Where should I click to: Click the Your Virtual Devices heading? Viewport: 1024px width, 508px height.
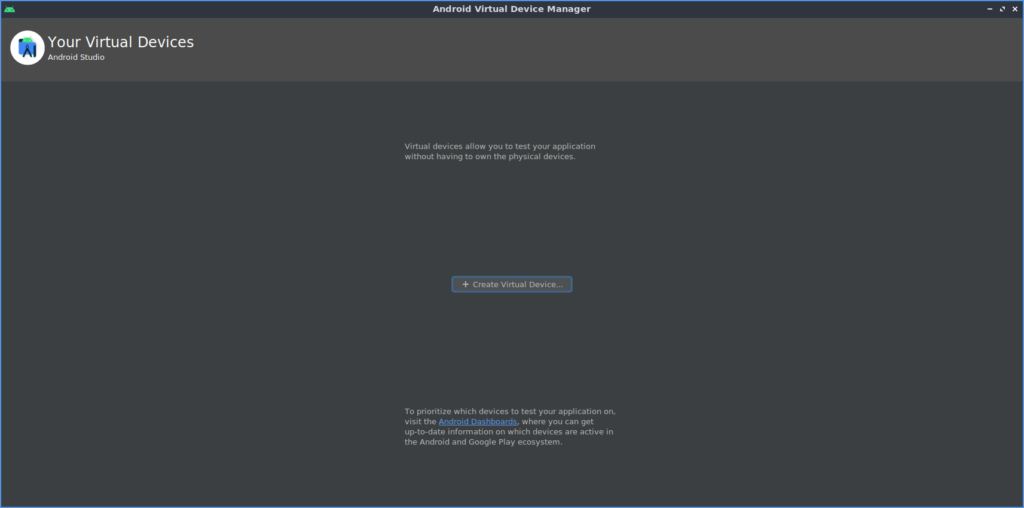click(121, 42)
